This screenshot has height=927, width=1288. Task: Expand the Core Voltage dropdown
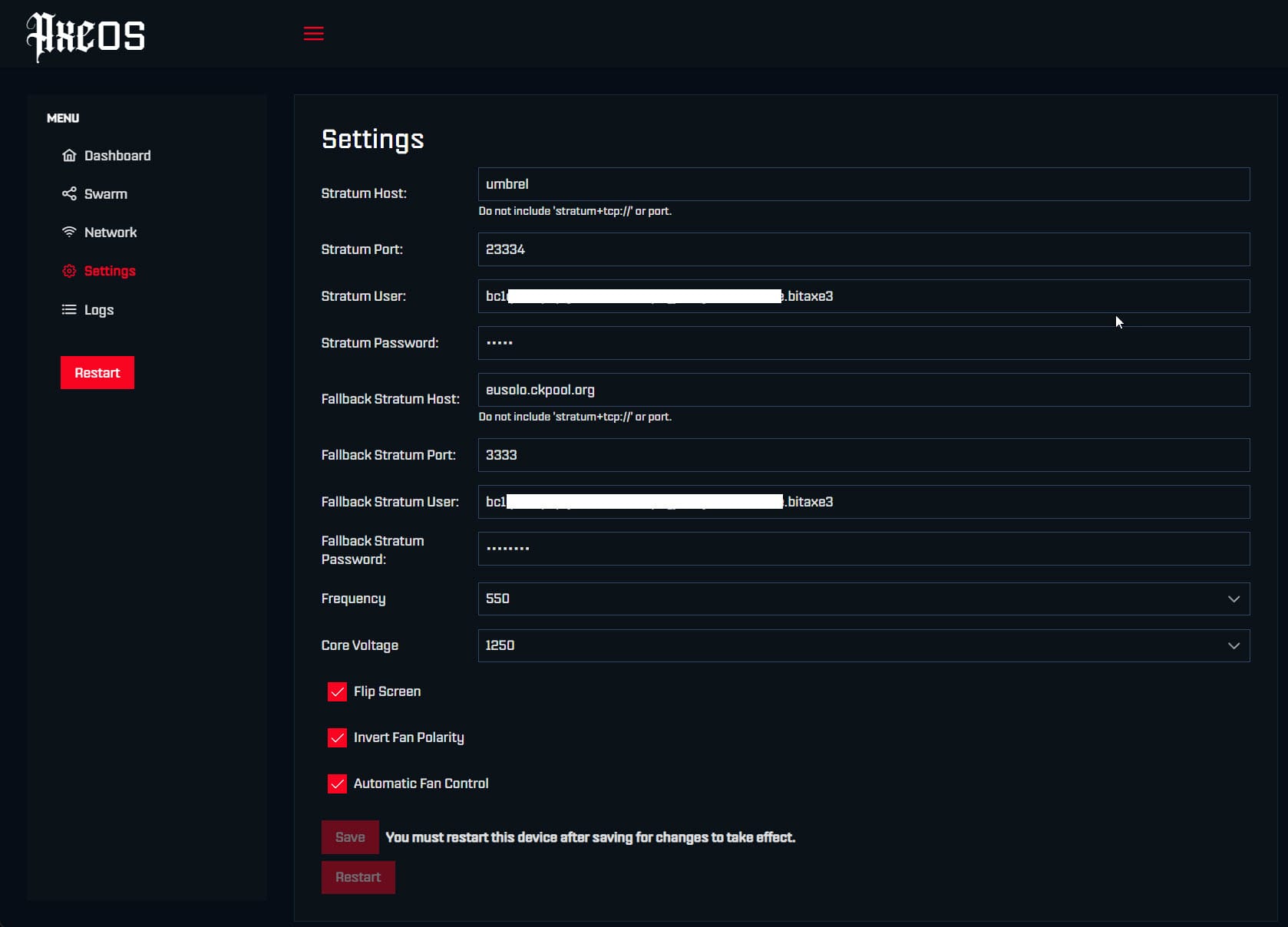(863, 646)
